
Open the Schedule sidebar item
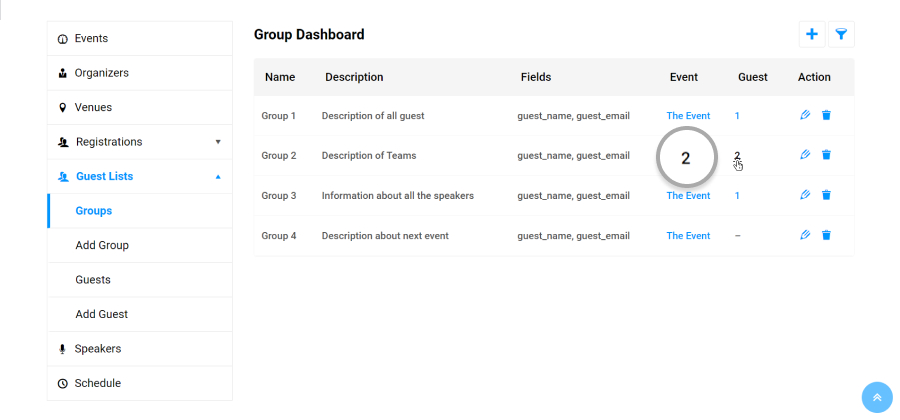pos(140,383)
